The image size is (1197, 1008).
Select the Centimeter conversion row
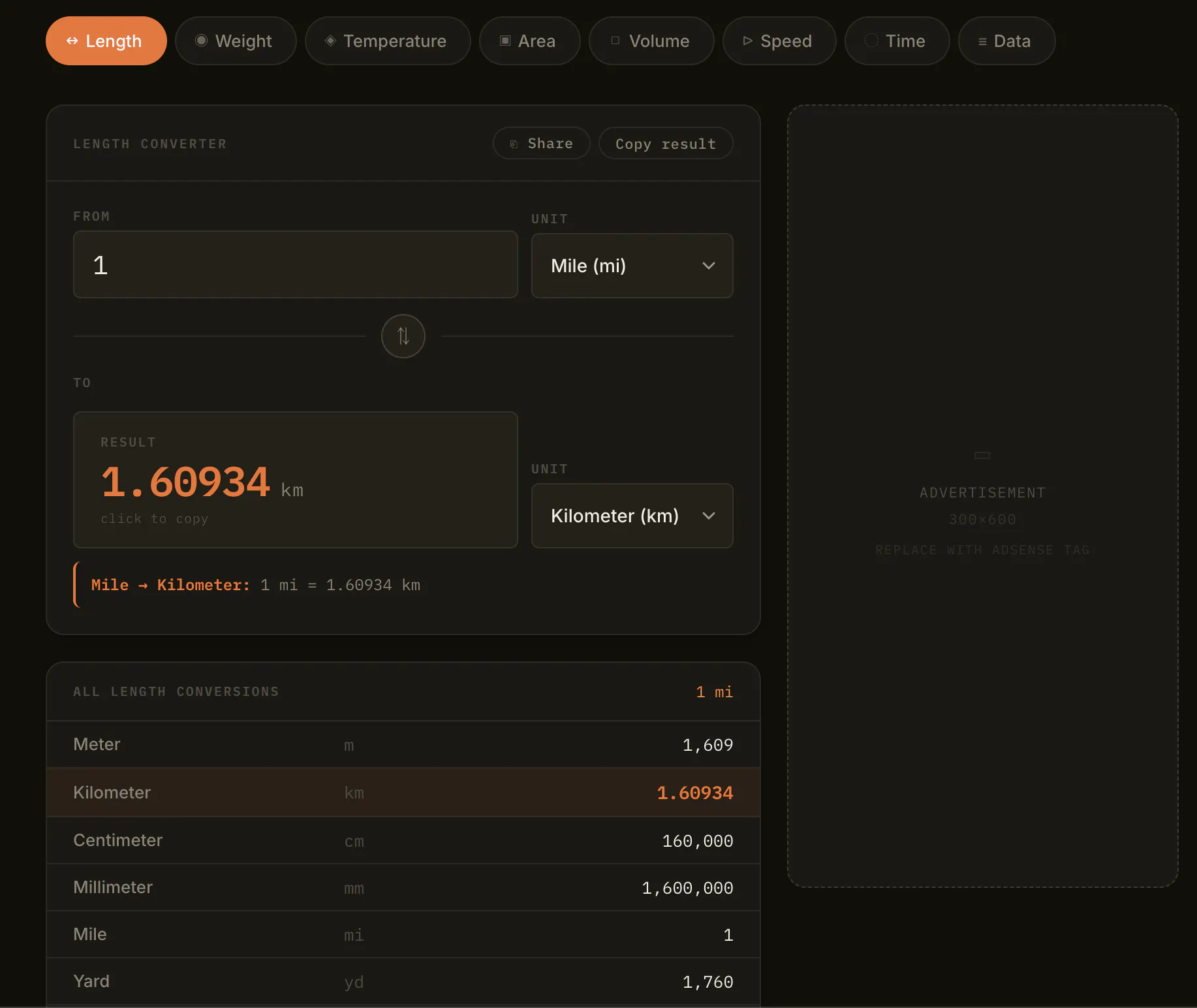403,840
